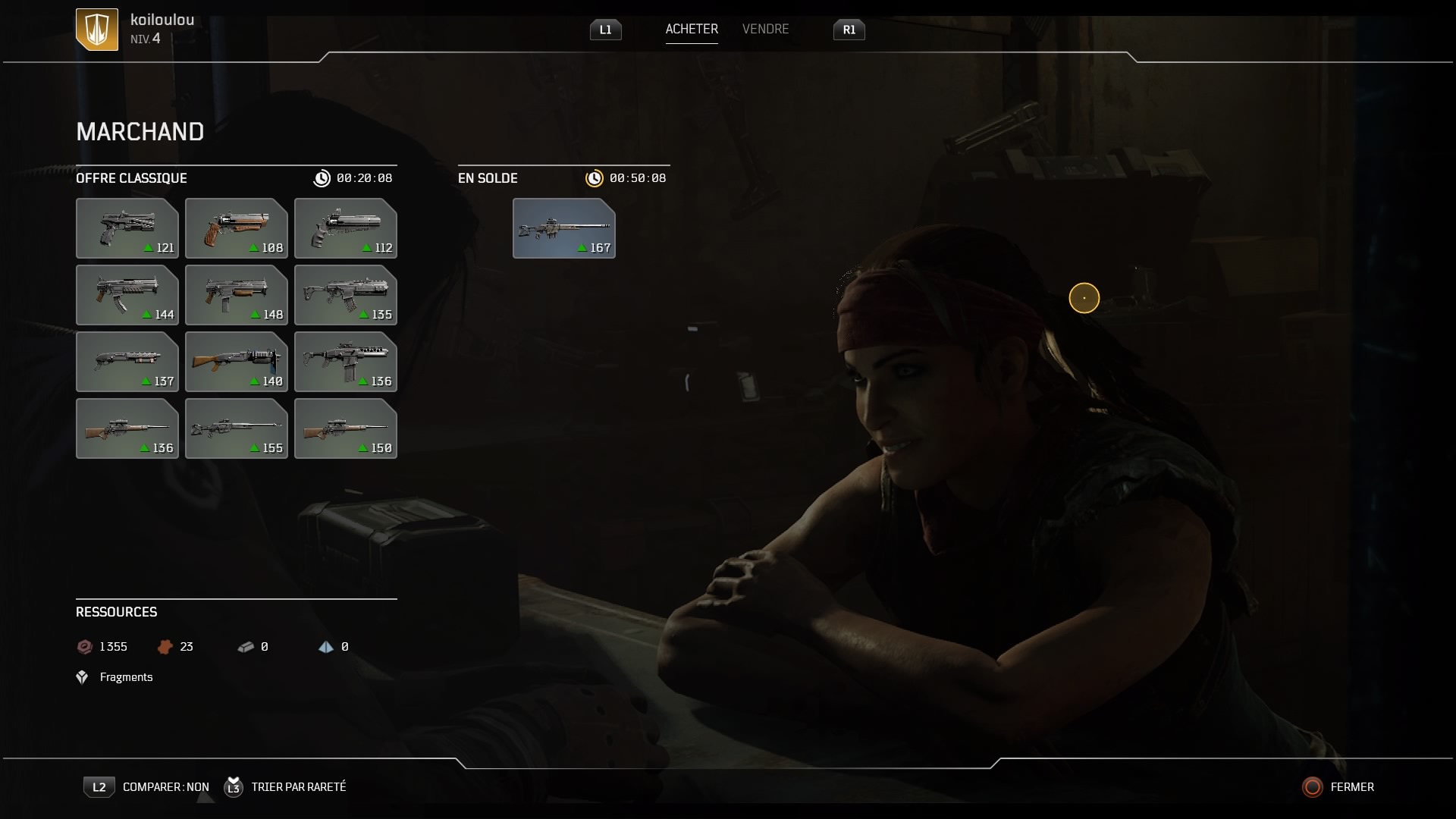Image resolution: width=1456 pixels, height=819 pixels.
Task: Click the green arrow on weapon 150
Action: click(364, 448)
